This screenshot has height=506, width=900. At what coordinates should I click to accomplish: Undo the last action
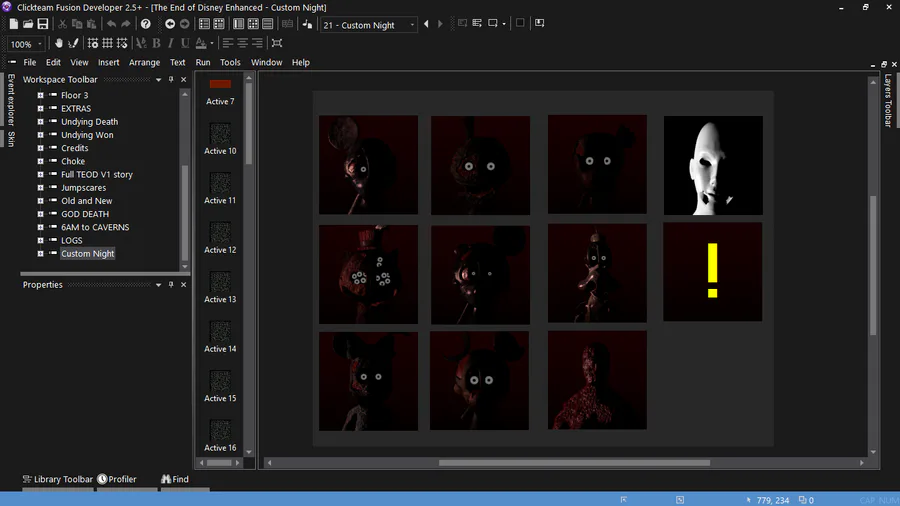coord(111,24)
